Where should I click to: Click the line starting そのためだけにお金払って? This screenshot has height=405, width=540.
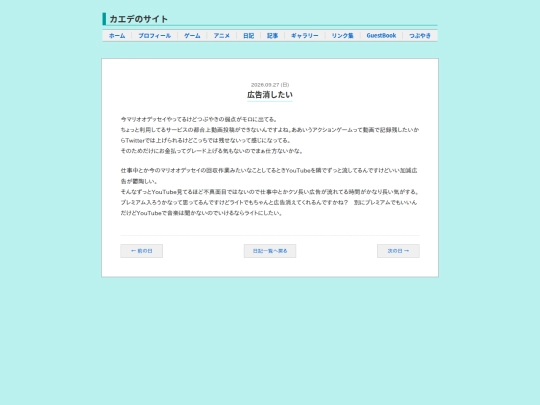pos(212,151)
